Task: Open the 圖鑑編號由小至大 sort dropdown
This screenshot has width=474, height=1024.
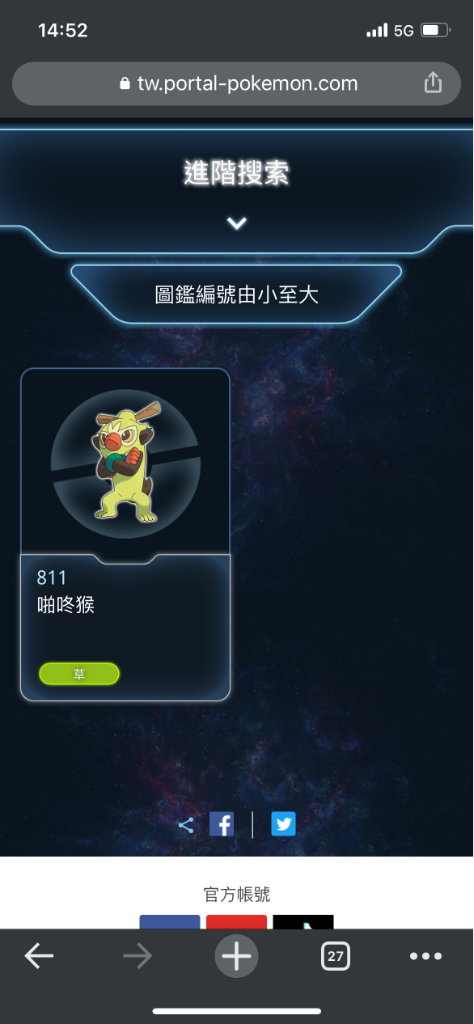Action: click(x=236, y=294)
